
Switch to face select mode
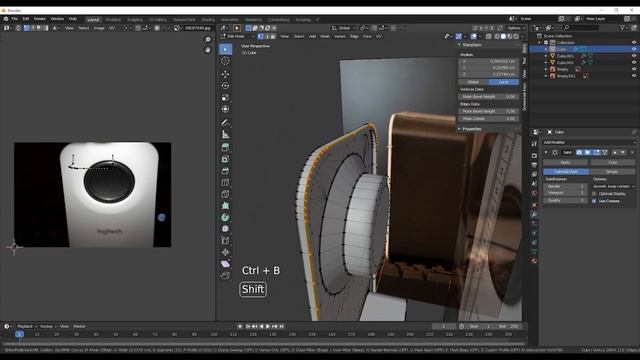click(x=273, y=36)
